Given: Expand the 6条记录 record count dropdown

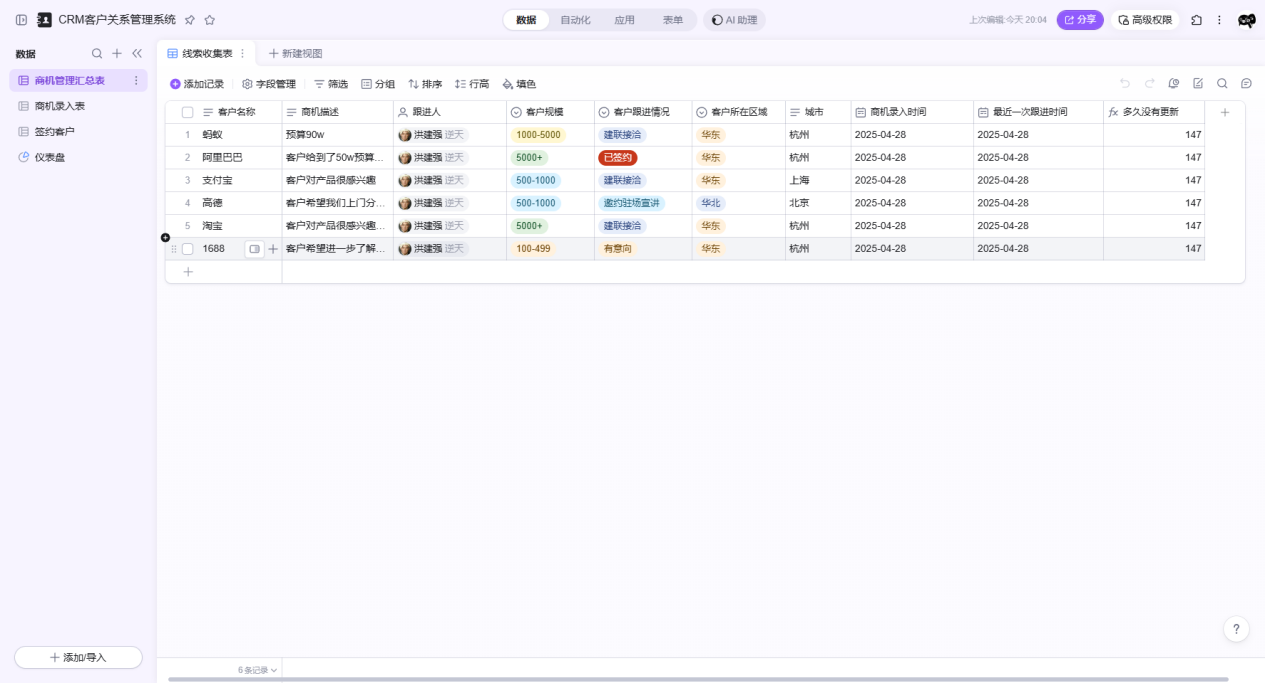Looking at the screenshot, I should click(x=258, y=670).
